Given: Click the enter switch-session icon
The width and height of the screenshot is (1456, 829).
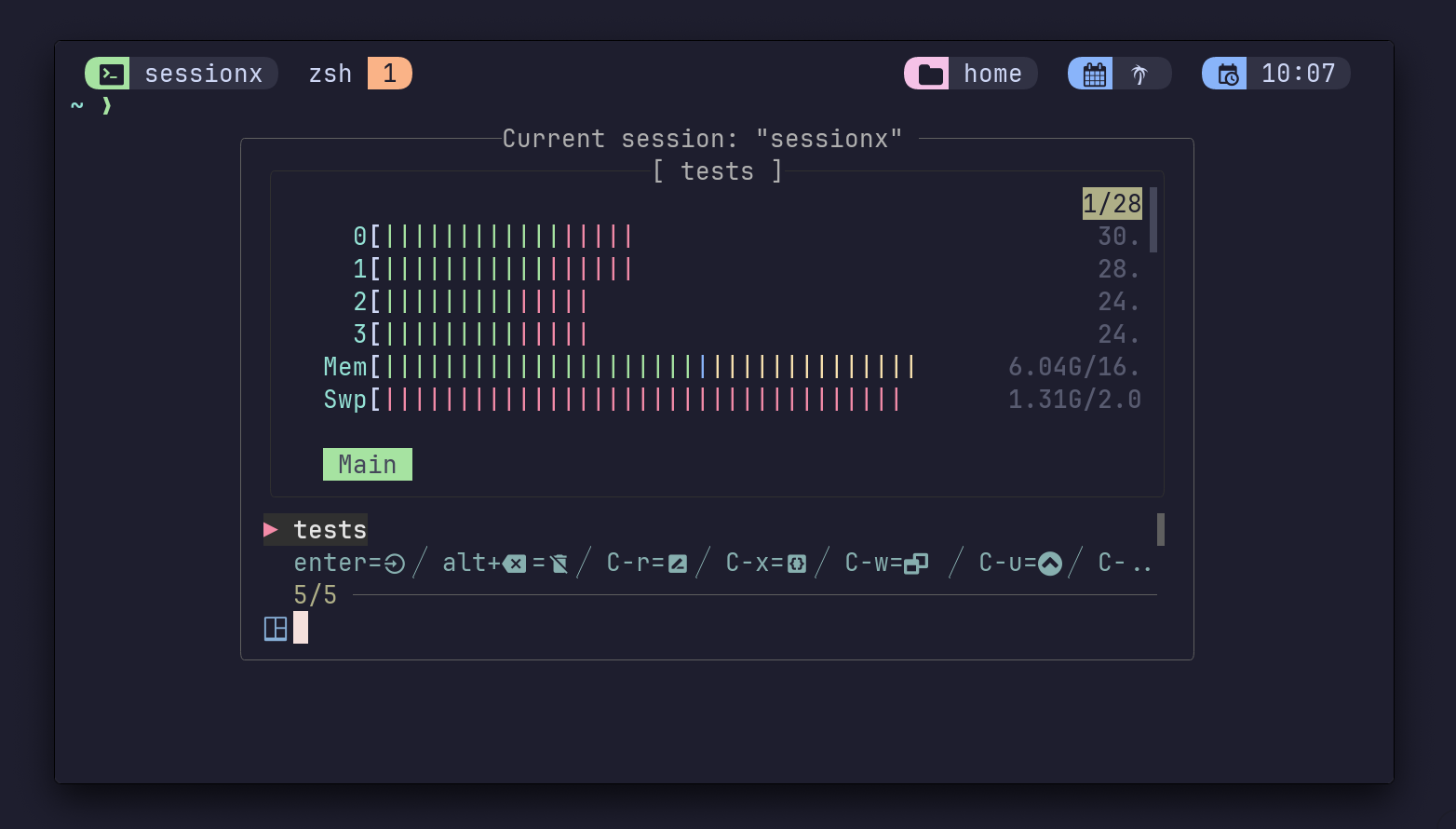Looking at the screenshot, I should tap(395, 564).
